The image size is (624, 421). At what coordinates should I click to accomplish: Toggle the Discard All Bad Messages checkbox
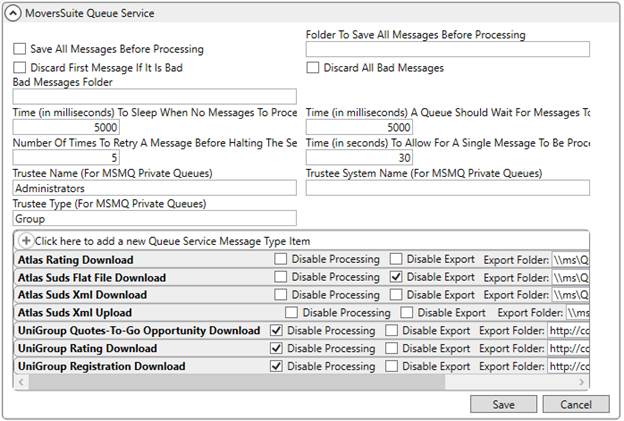click(313, 68)
